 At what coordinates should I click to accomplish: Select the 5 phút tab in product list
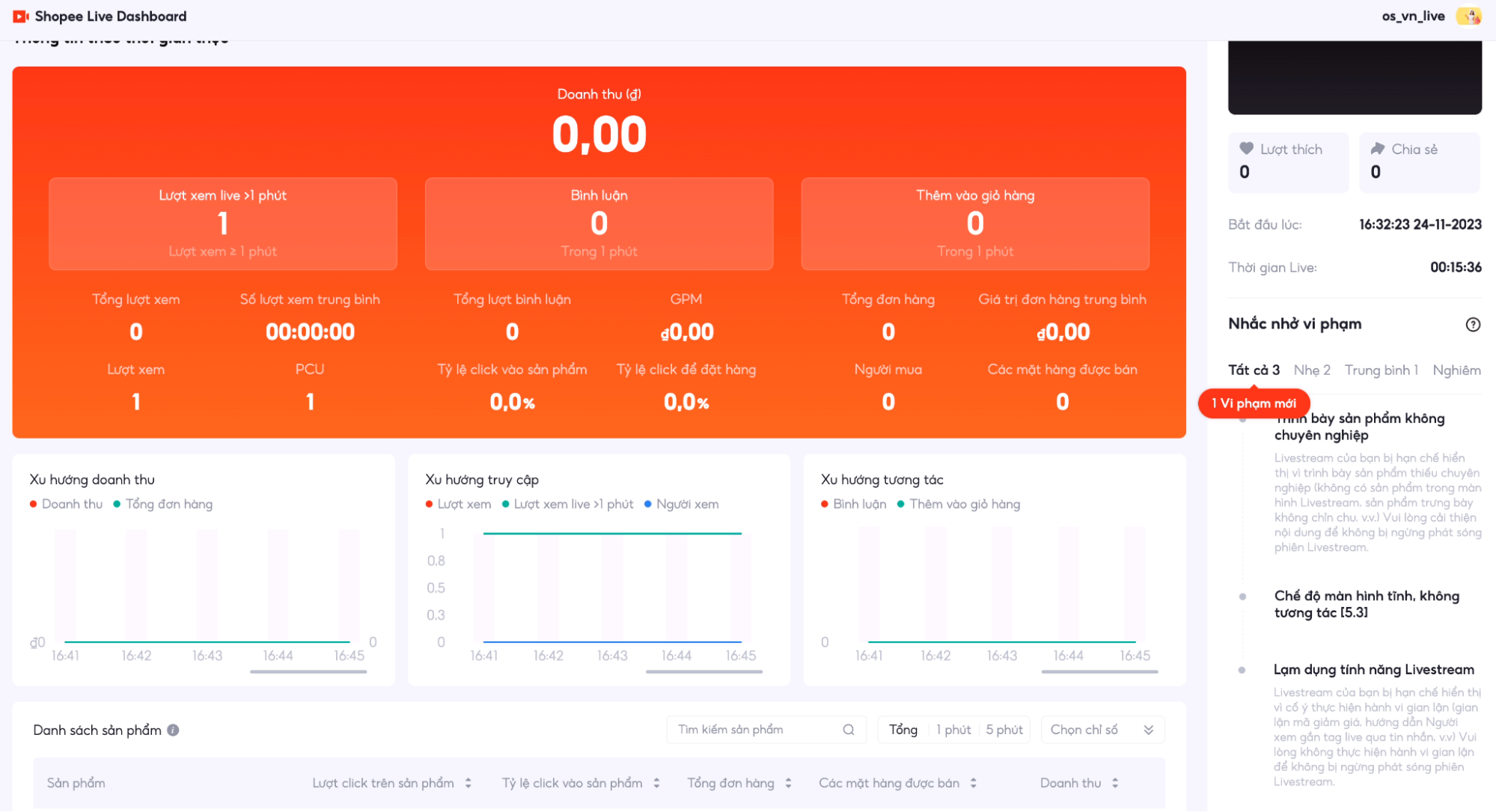click(x=1003, y=729)
